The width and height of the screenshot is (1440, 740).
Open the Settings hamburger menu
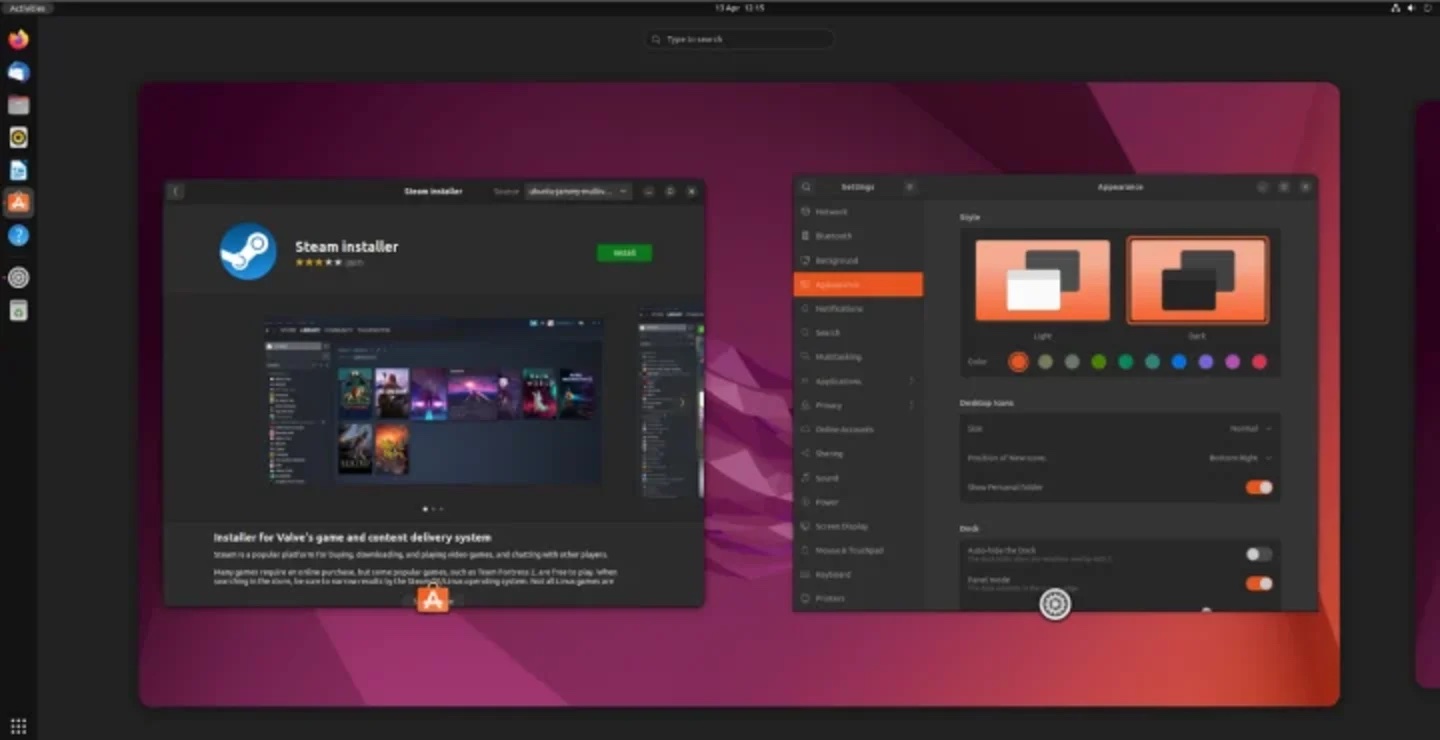pos(910,187)
